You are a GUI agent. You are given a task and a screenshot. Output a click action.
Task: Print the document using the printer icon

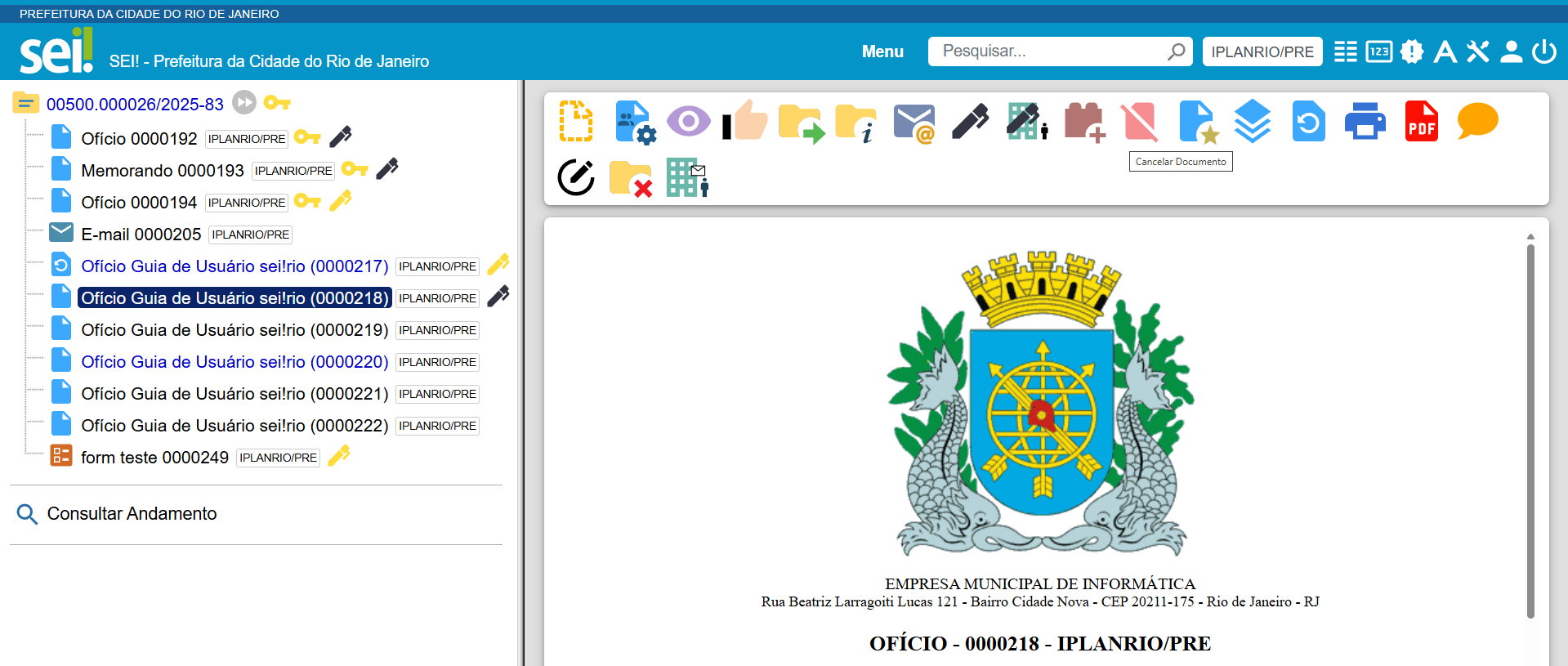[x=1365, y=122]
